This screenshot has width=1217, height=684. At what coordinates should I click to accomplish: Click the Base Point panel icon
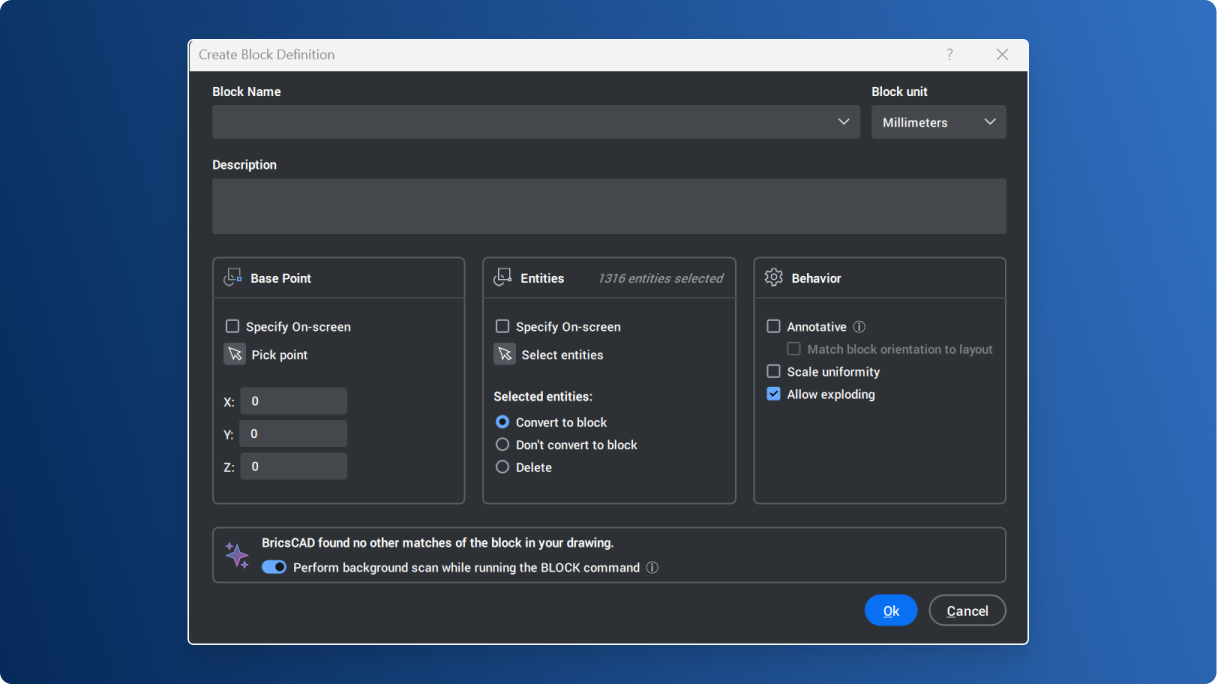(232, 277)
